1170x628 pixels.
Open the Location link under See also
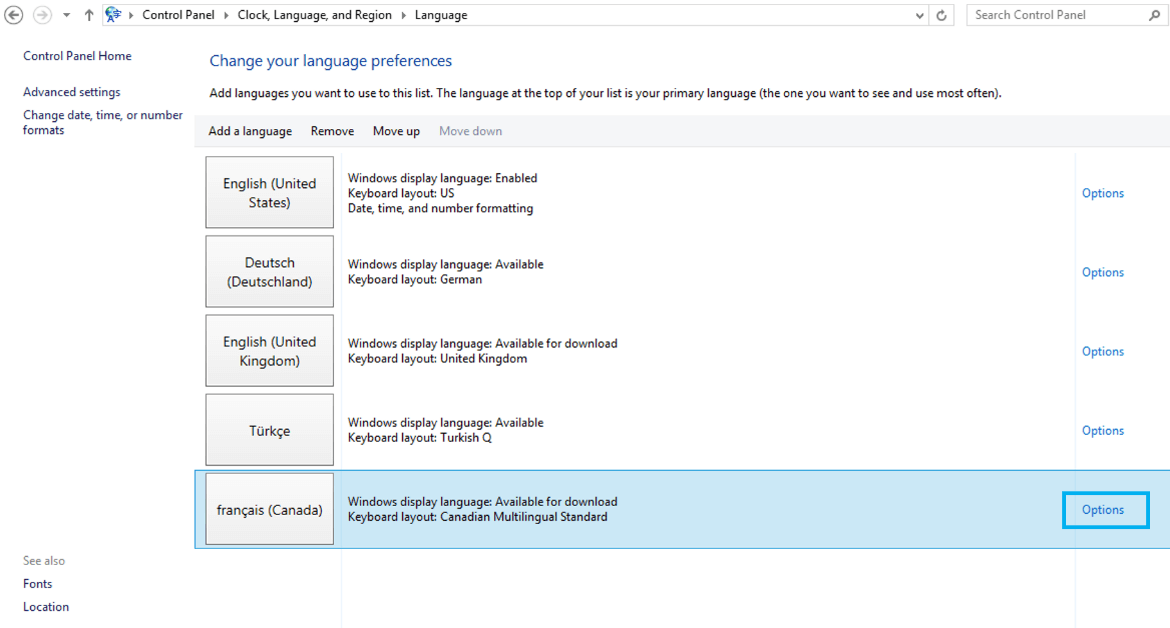46,607
